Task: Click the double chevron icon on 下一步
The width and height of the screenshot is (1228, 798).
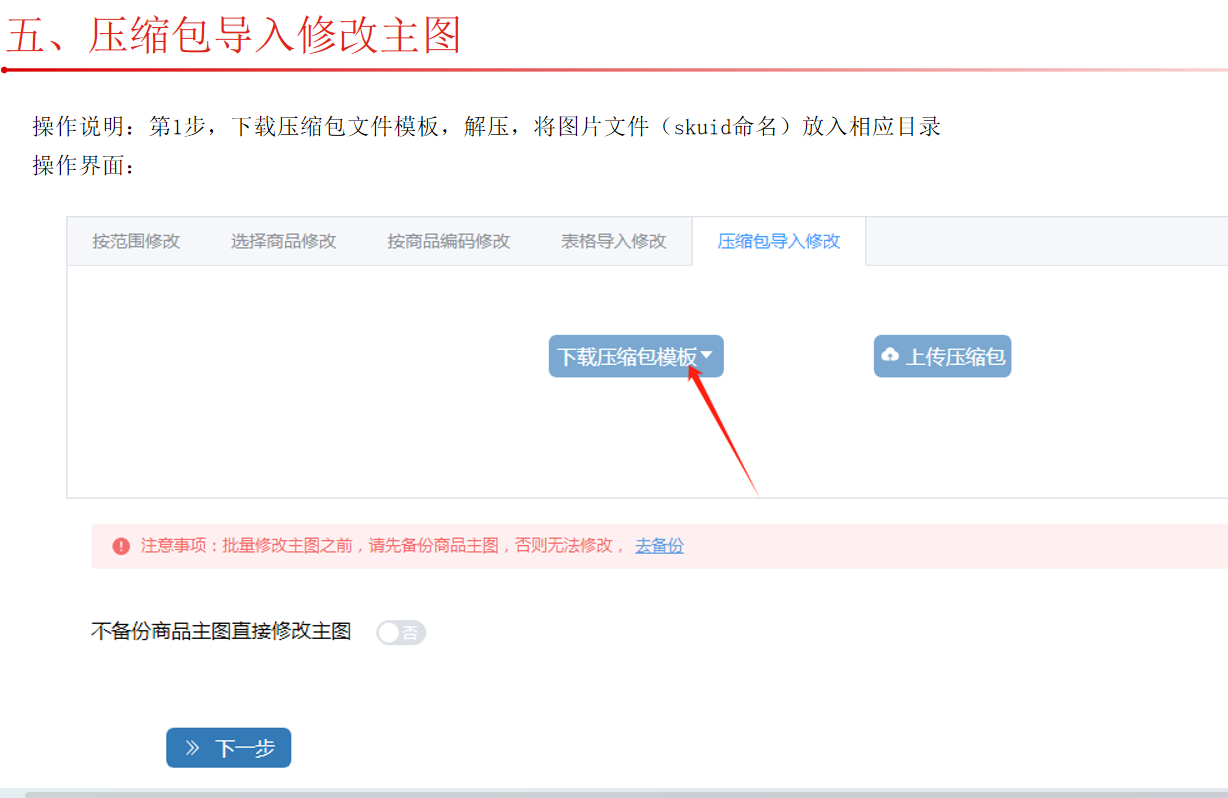Action: pyautogui.click(x=193, y=748)
